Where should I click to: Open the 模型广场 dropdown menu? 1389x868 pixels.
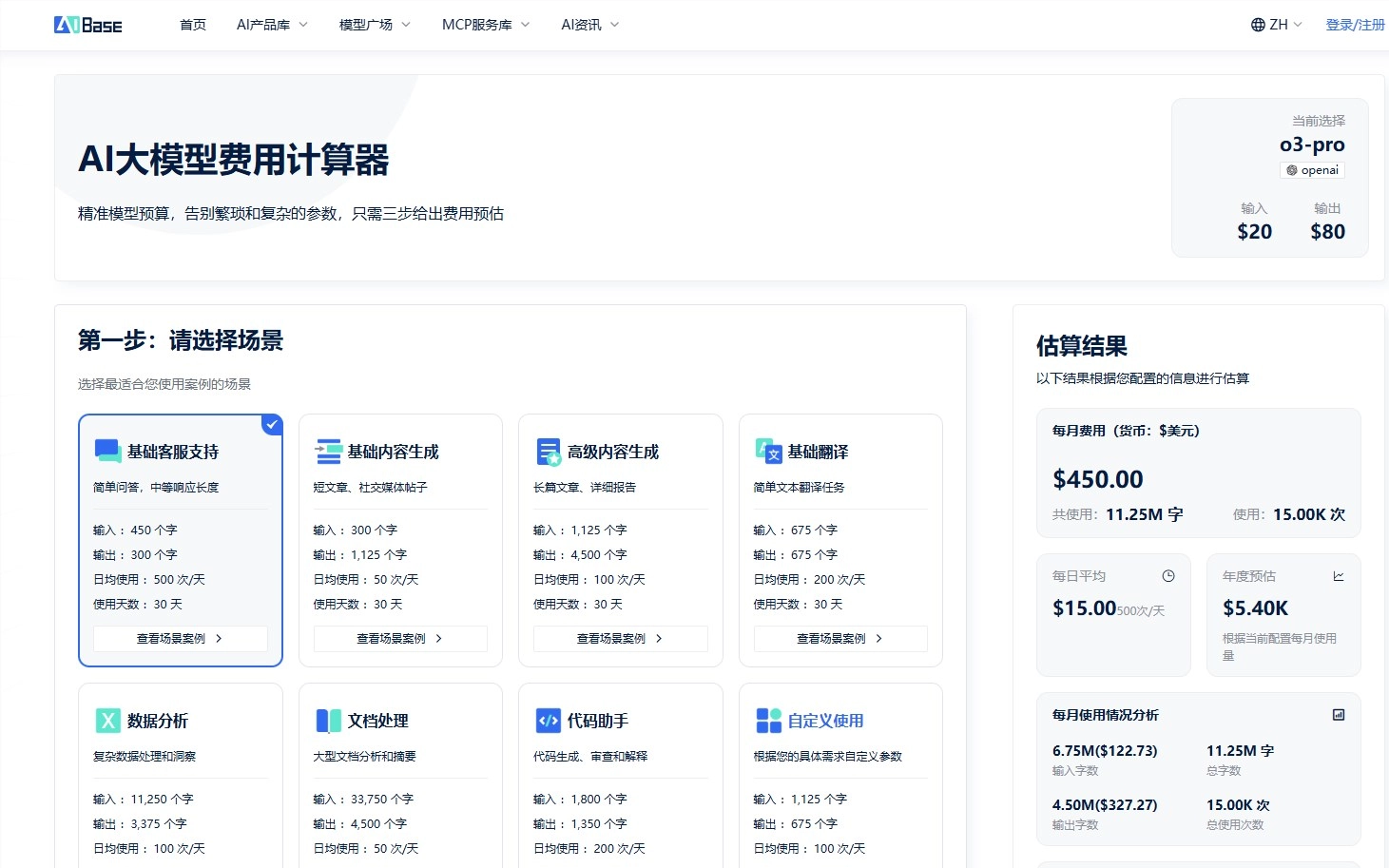tap(375, 25)
